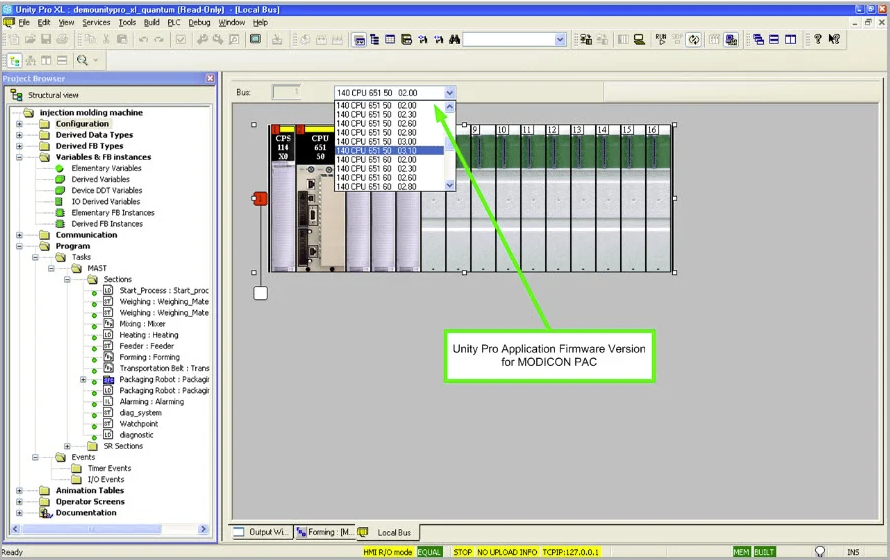890x560 pixels.
Task: Click the Print toolbar icon
Action: tap(62, 39)
